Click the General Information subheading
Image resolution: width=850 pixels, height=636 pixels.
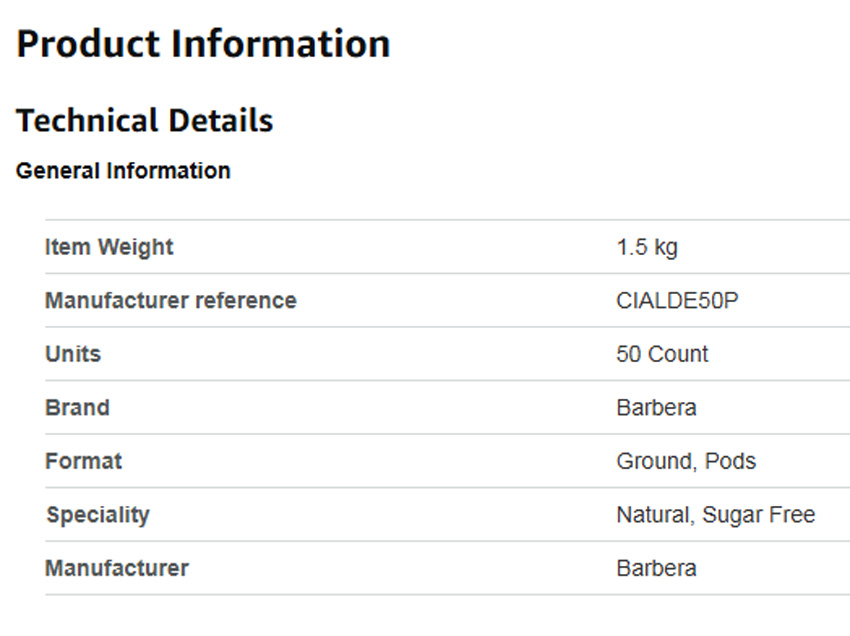(123, 171)
